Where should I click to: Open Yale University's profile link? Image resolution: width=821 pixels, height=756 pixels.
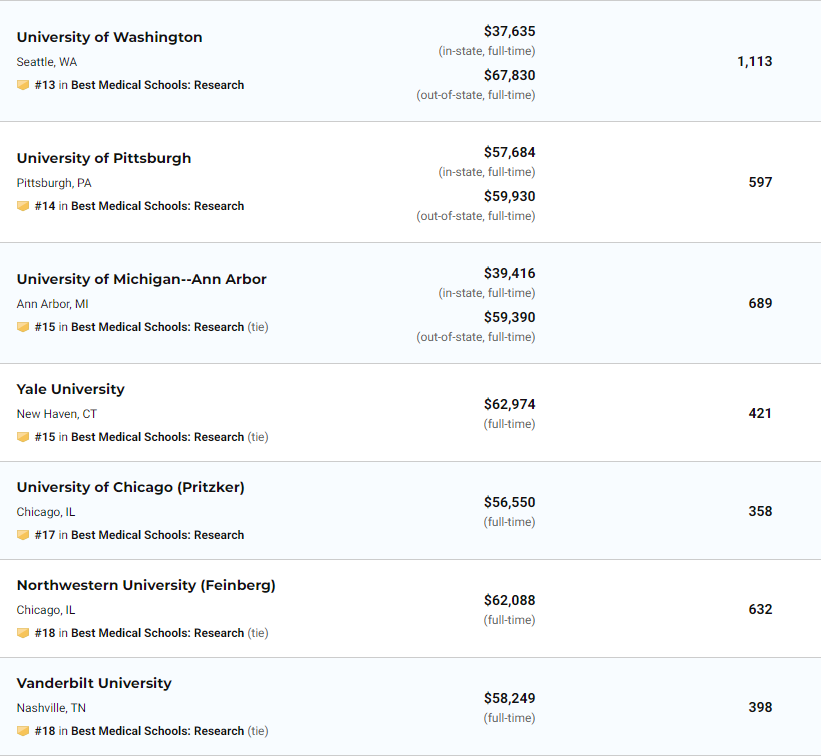(71, 389)
